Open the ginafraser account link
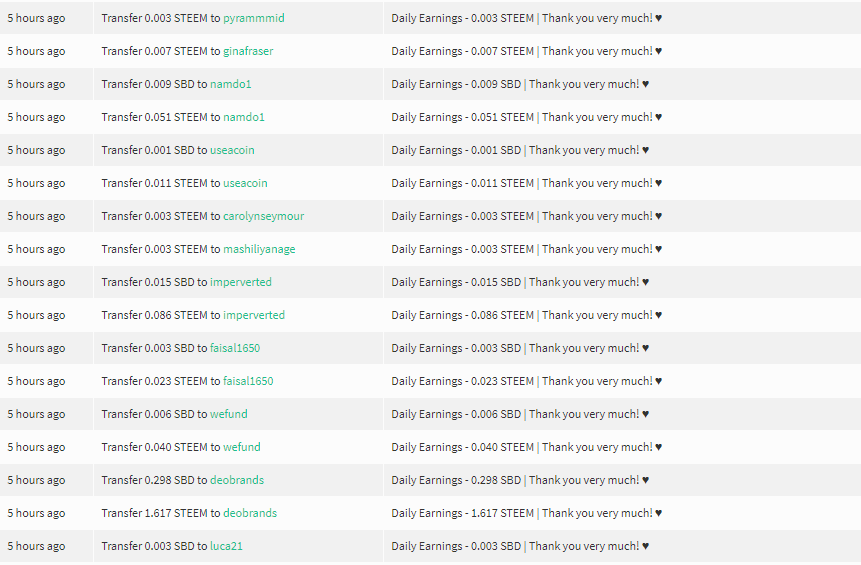The width and height of the screenshot is (861, 565). (x=248, y=51)
